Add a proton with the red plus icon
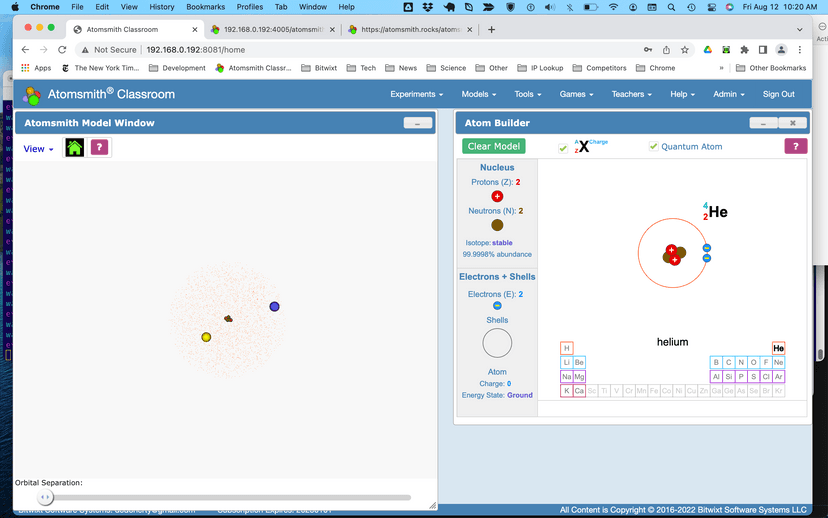The width and height of the screenshot is (828, 518). click(497, 197)
